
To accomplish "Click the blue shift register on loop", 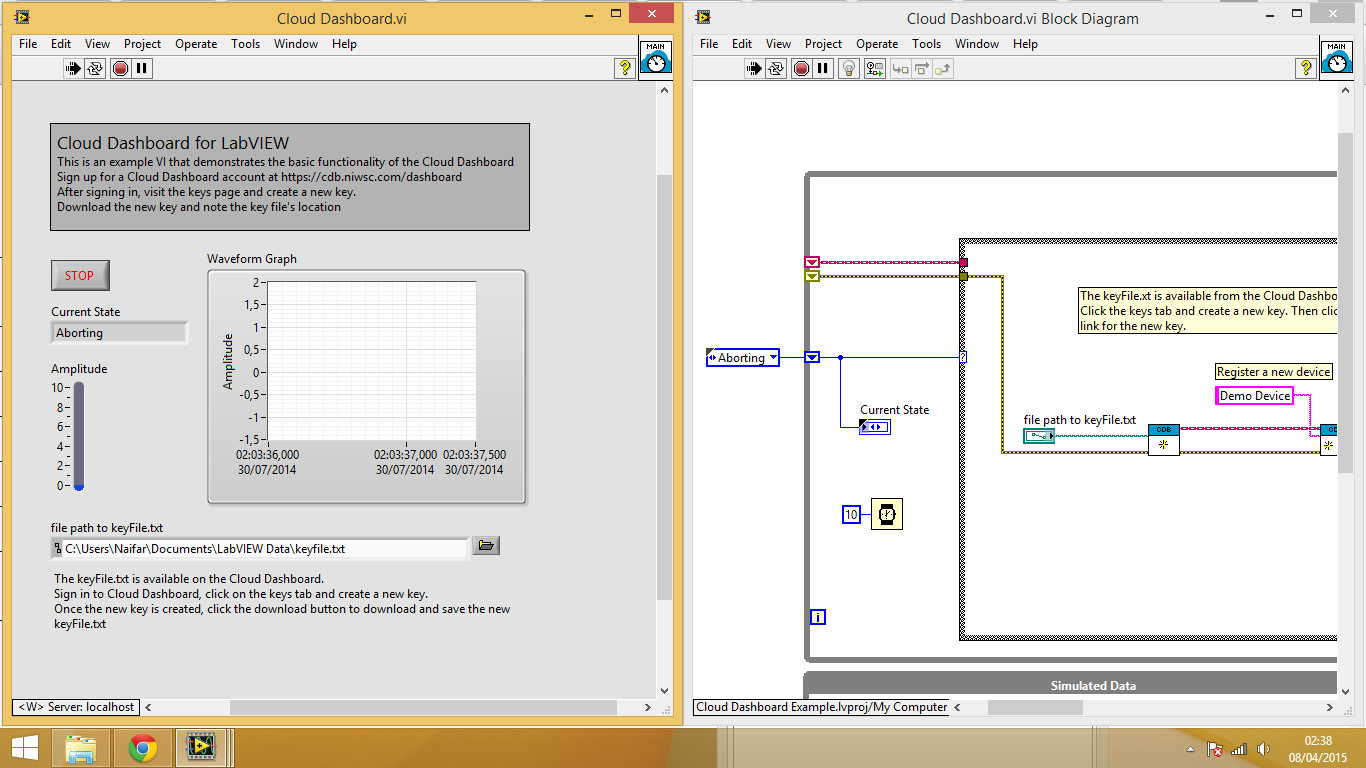I will click(x=812, y=357).
